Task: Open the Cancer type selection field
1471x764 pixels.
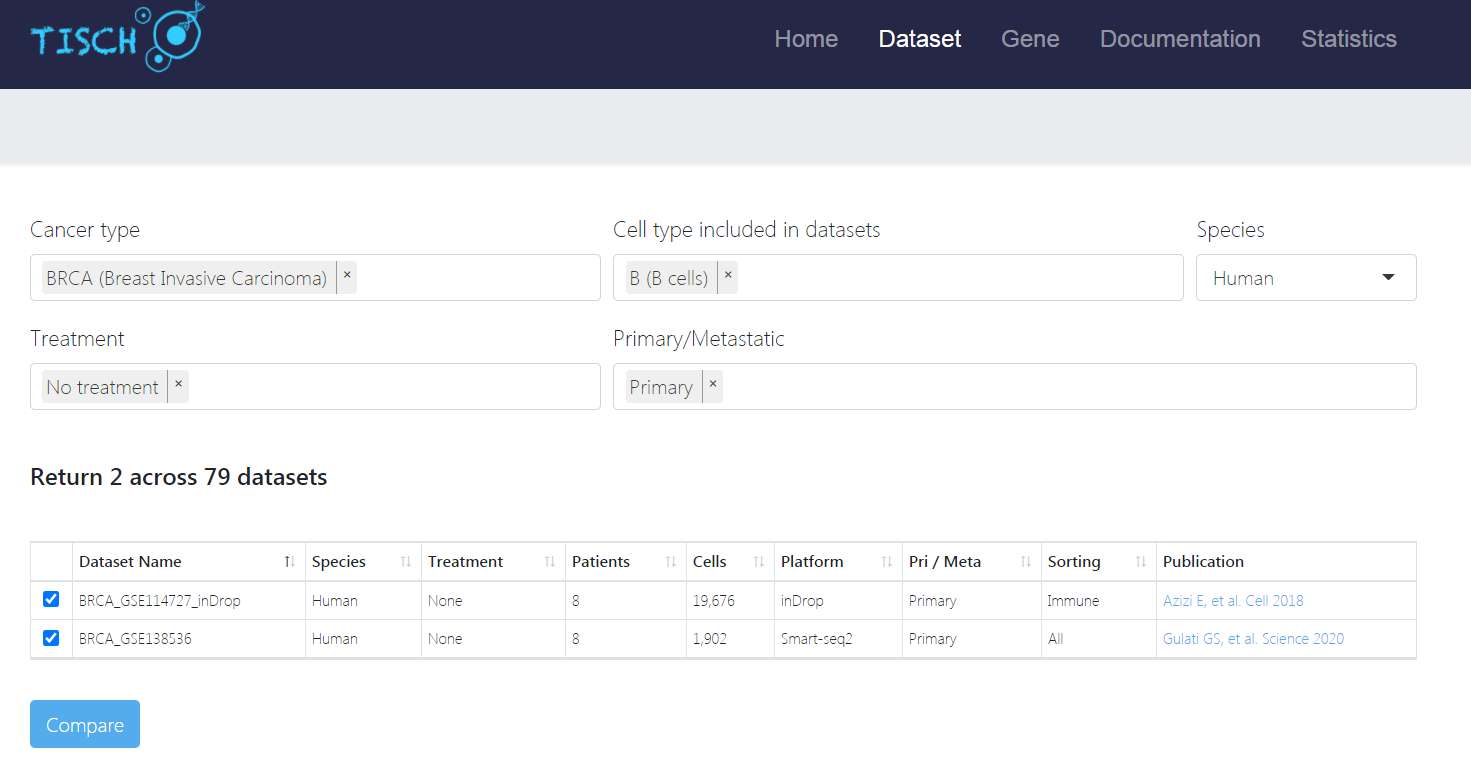Action: pyautogui.click(x=315, y=277)
